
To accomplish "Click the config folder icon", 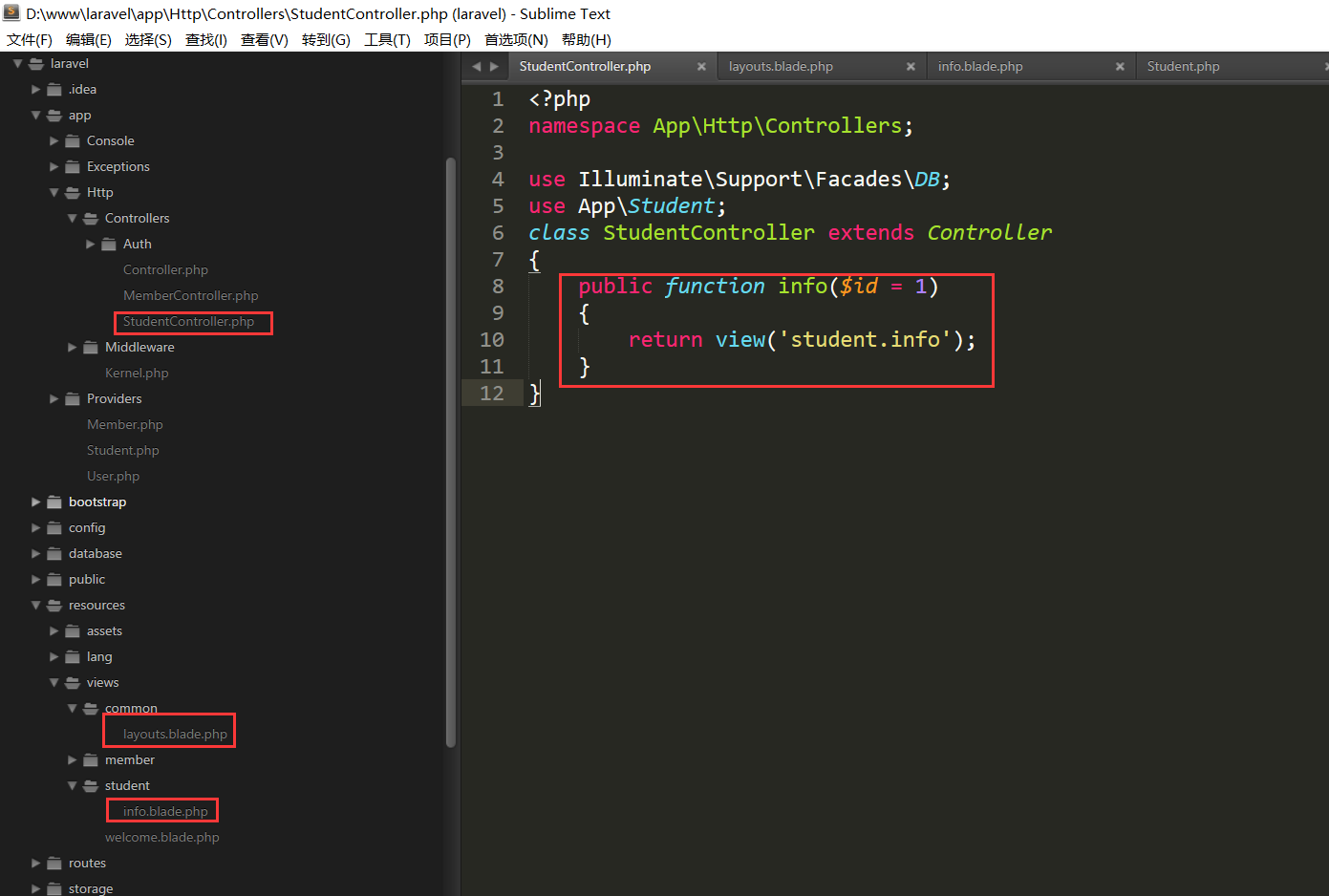I will tap(54, 527).
